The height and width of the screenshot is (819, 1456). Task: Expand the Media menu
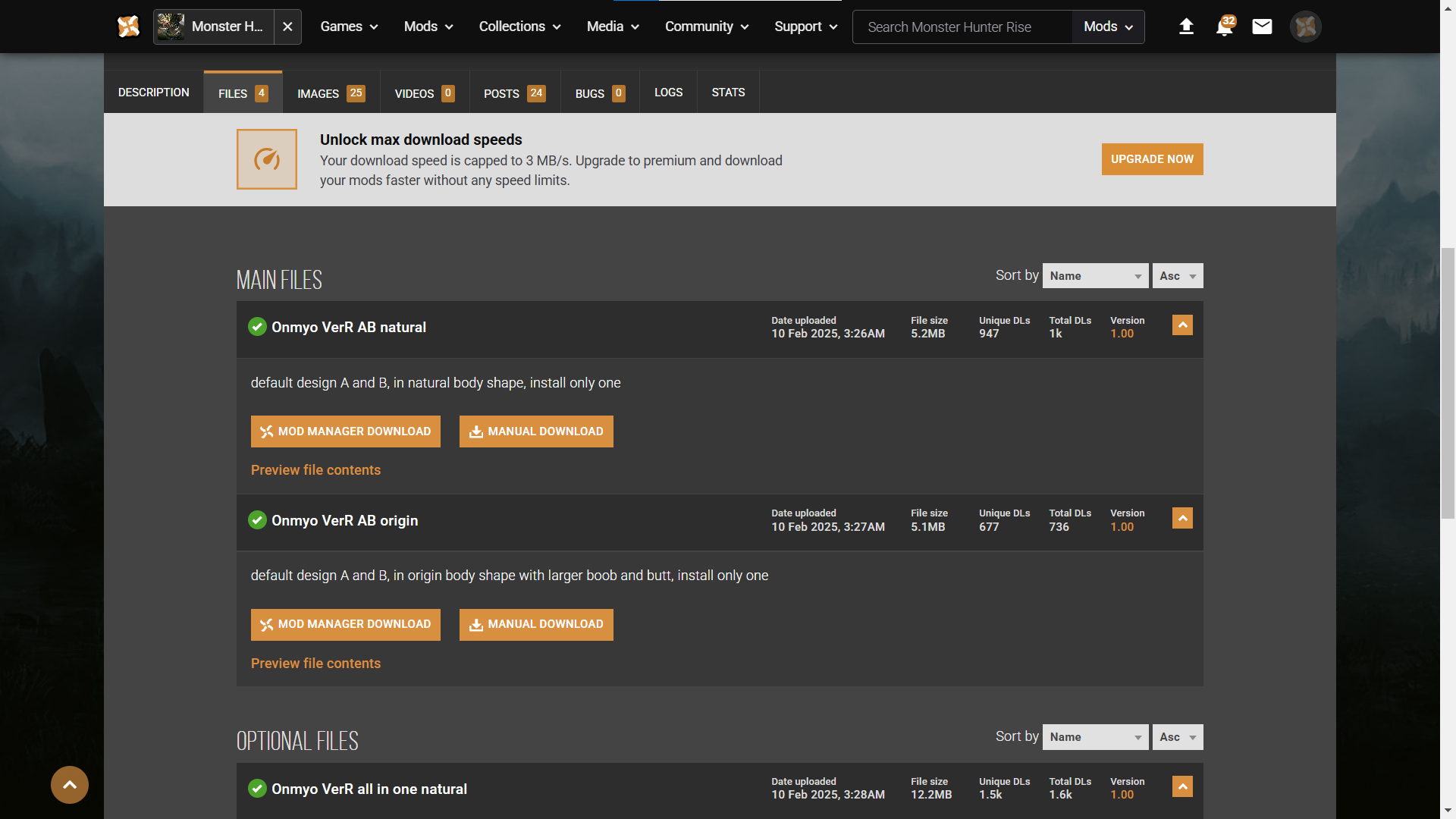[613, 27]
